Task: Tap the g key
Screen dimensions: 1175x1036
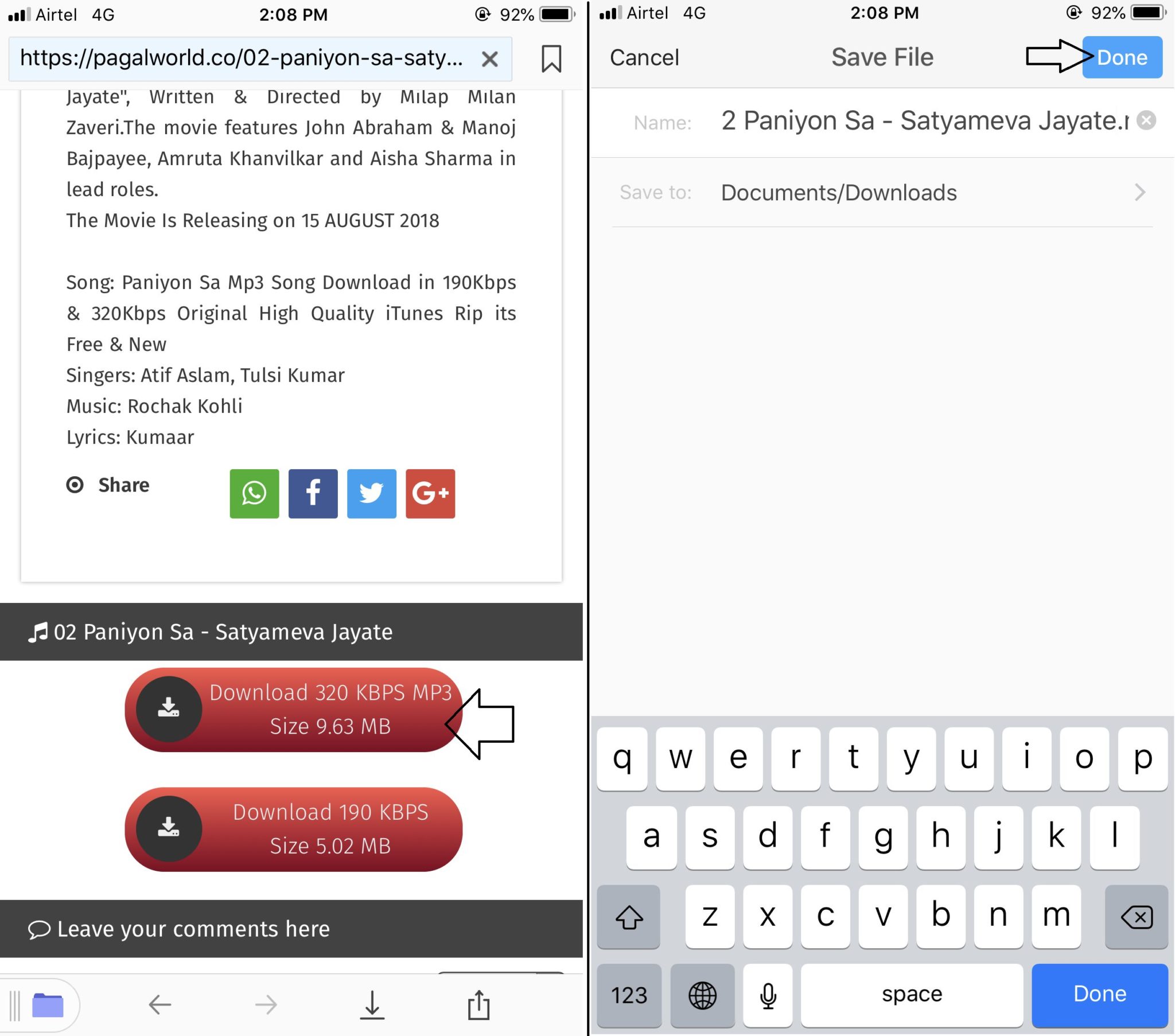Action: coord(883,837)
